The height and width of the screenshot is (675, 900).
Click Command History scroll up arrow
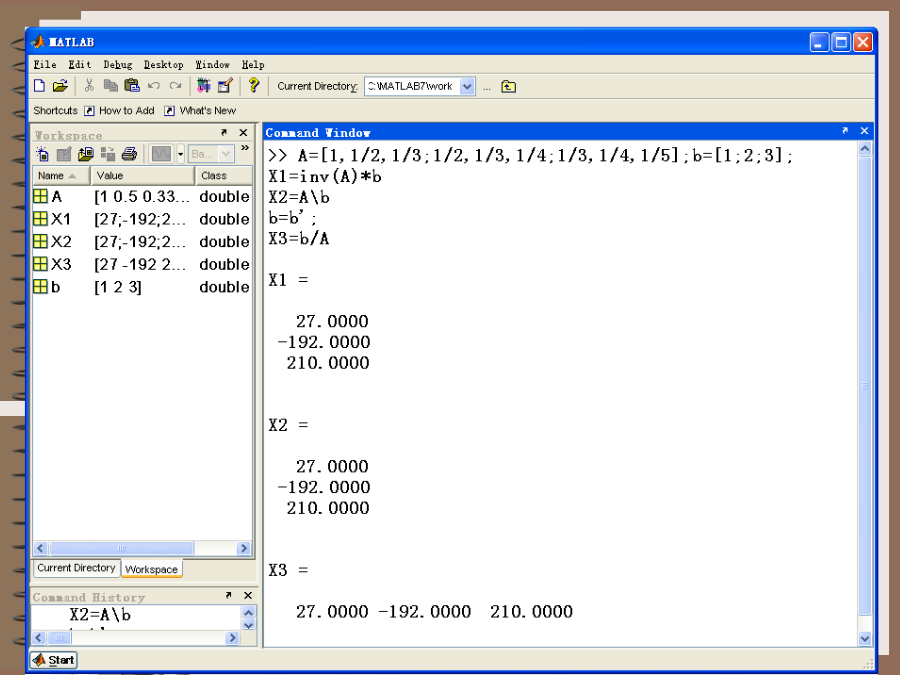pos(249,612)
